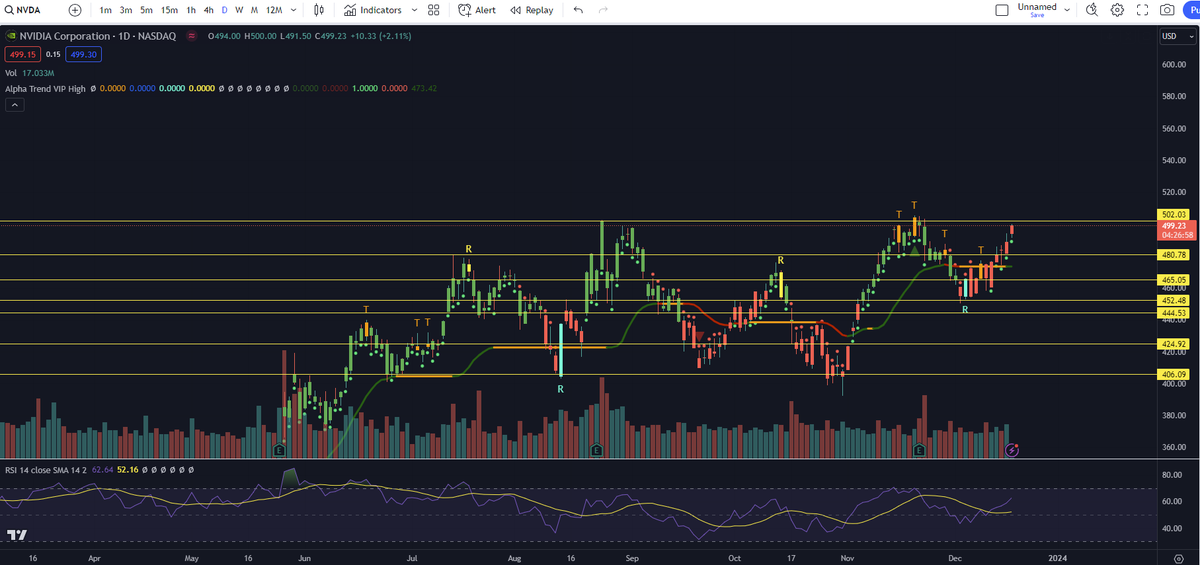The width and height of the screenshot is (1200, 565).
Task: Click the Unnamed layout name
Action: 1037,7
